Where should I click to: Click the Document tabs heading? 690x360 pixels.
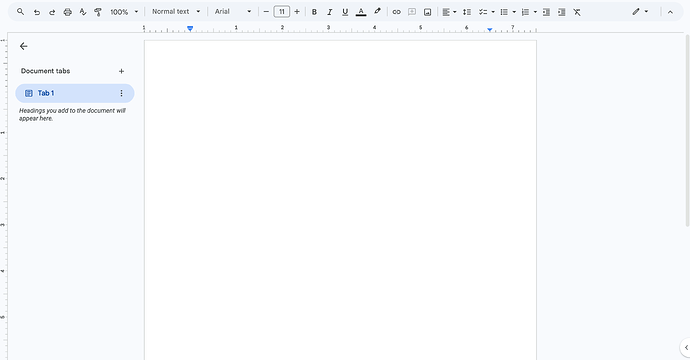coord(45,71)
